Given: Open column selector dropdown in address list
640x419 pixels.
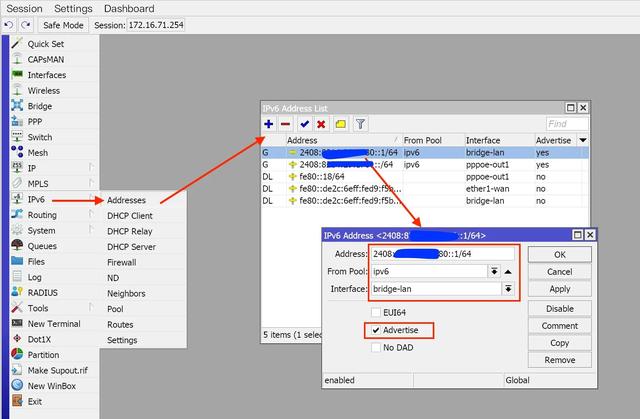Looking at the screenshot, I should (583, 140).
